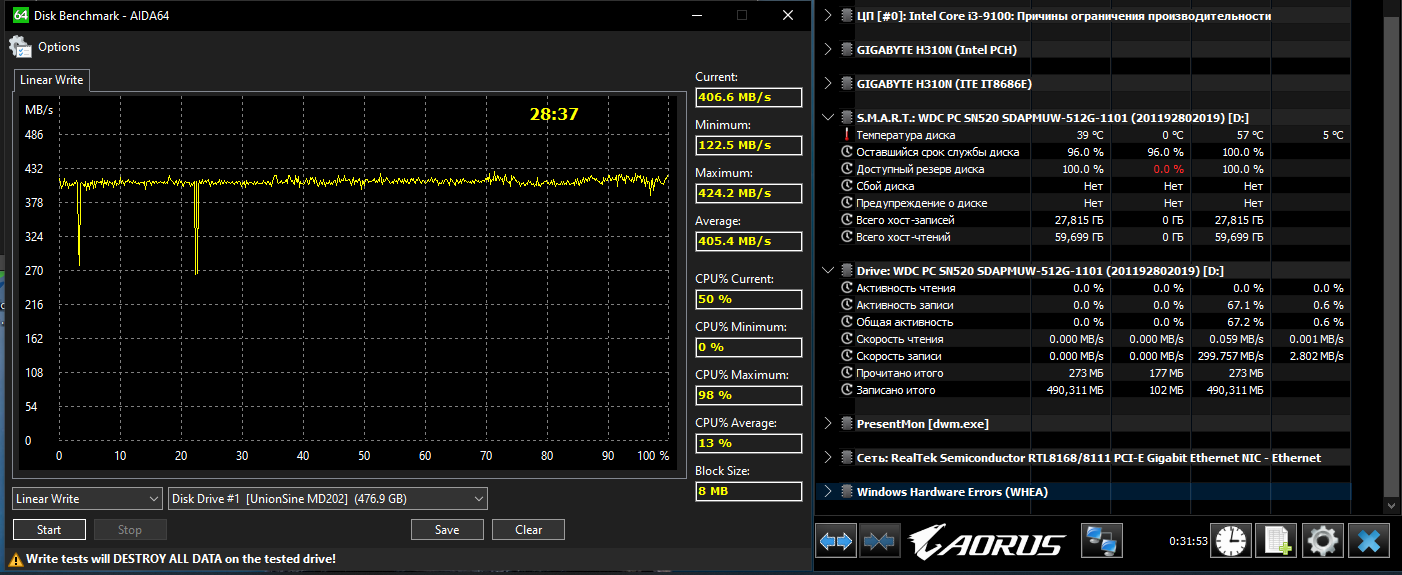Click the Start button
1402x575 pixels.
[x=49, y=530]
